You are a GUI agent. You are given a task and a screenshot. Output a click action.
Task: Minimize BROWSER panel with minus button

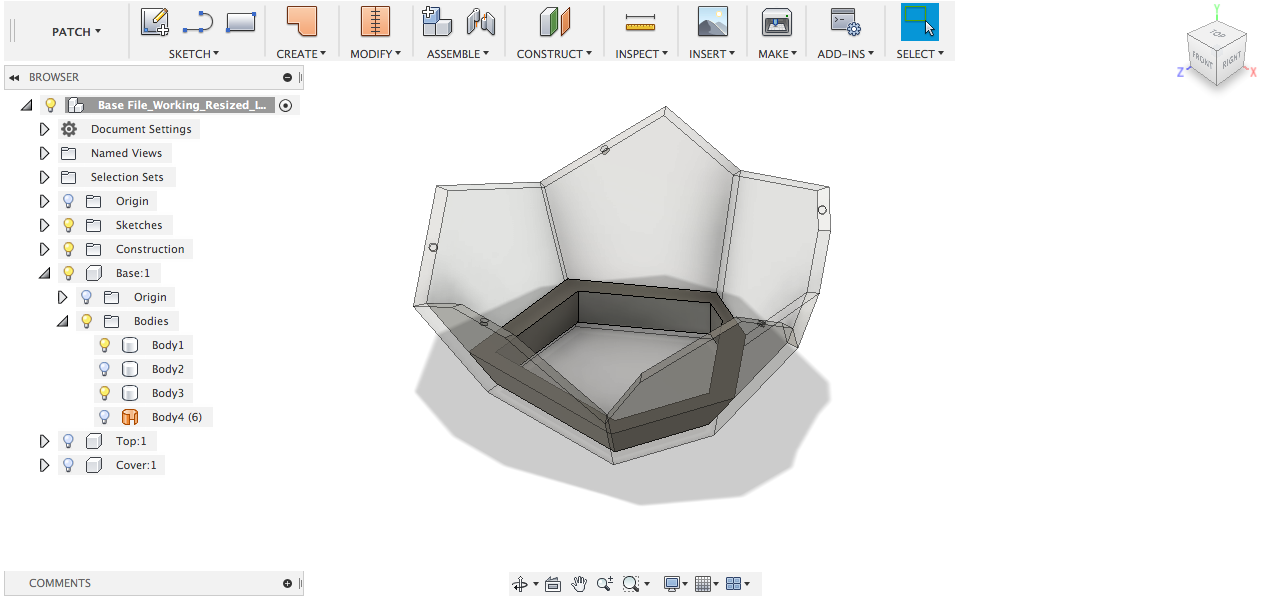pos(288,77)
